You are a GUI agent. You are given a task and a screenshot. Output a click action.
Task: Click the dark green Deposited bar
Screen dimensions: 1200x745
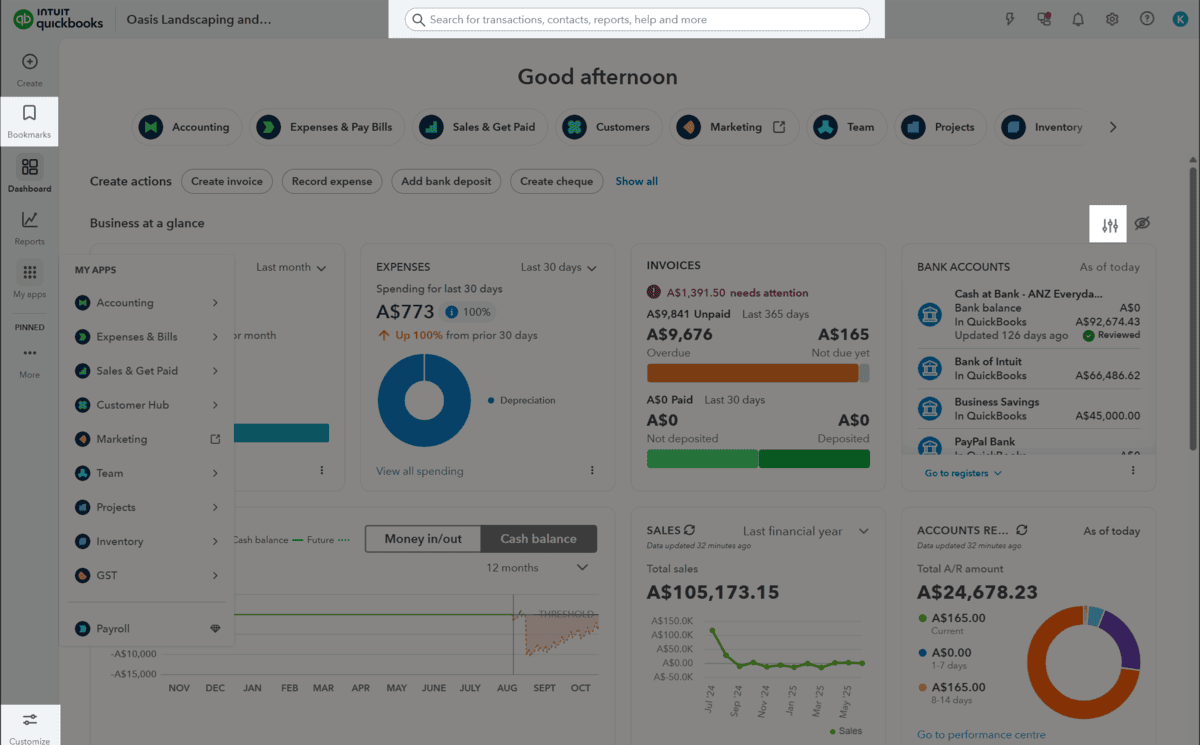pos(814,459)
